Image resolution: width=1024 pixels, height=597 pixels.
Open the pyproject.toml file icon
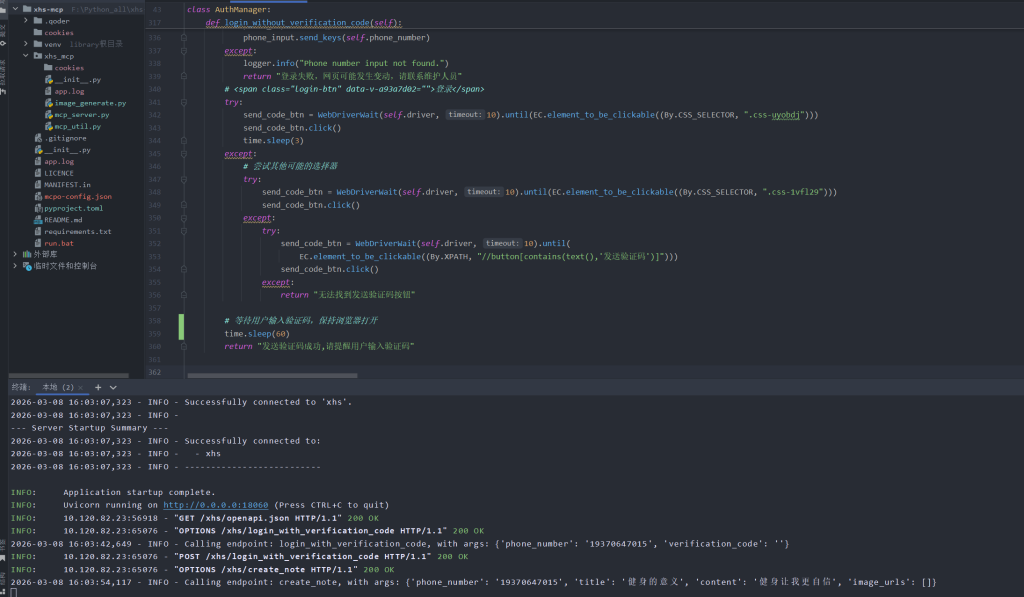click(38, 208)
